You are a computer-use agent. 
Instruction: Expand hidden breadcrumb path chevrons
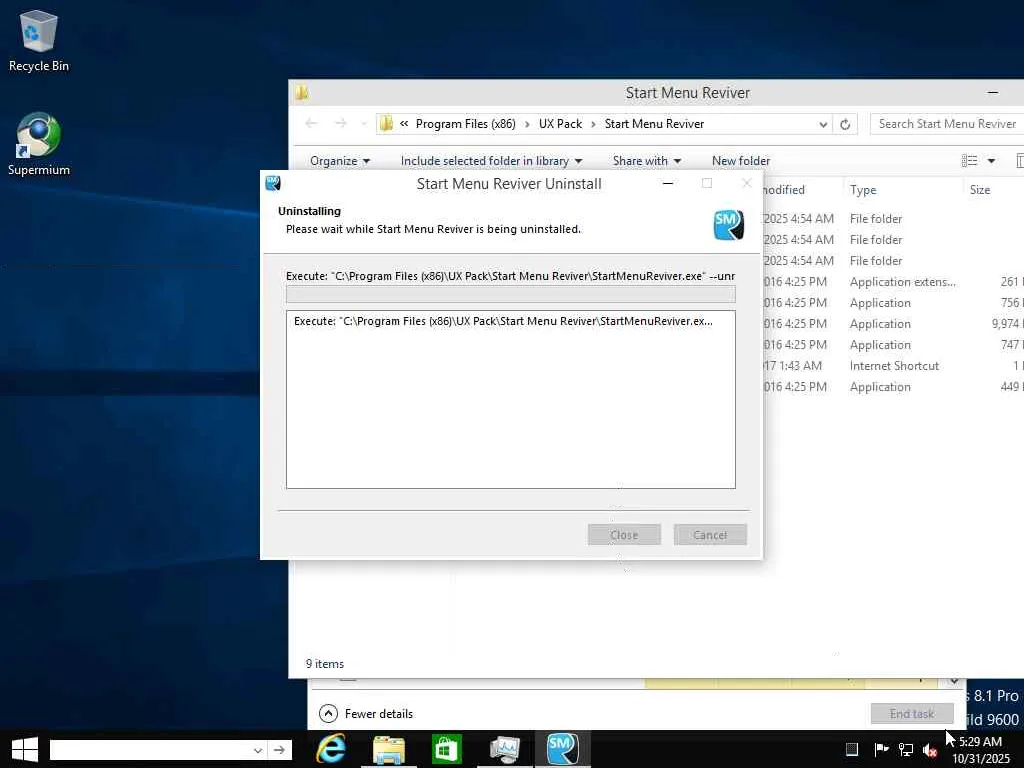coord(404,124)
